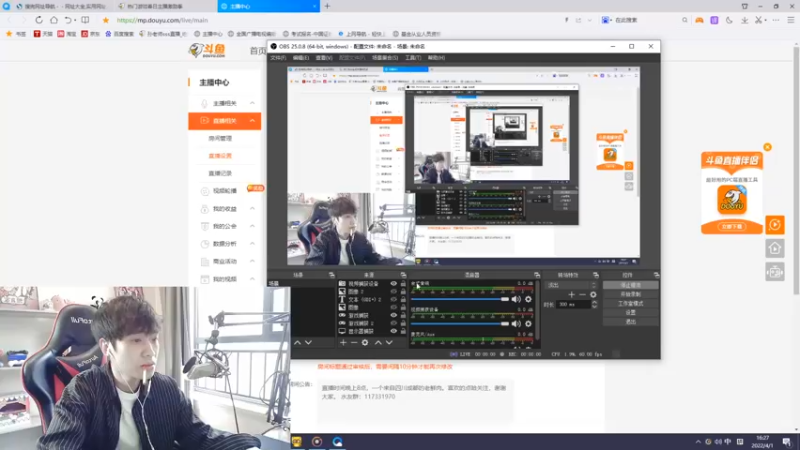
Task: Click the Douyu logo at the page top
Action: [207, 50]
